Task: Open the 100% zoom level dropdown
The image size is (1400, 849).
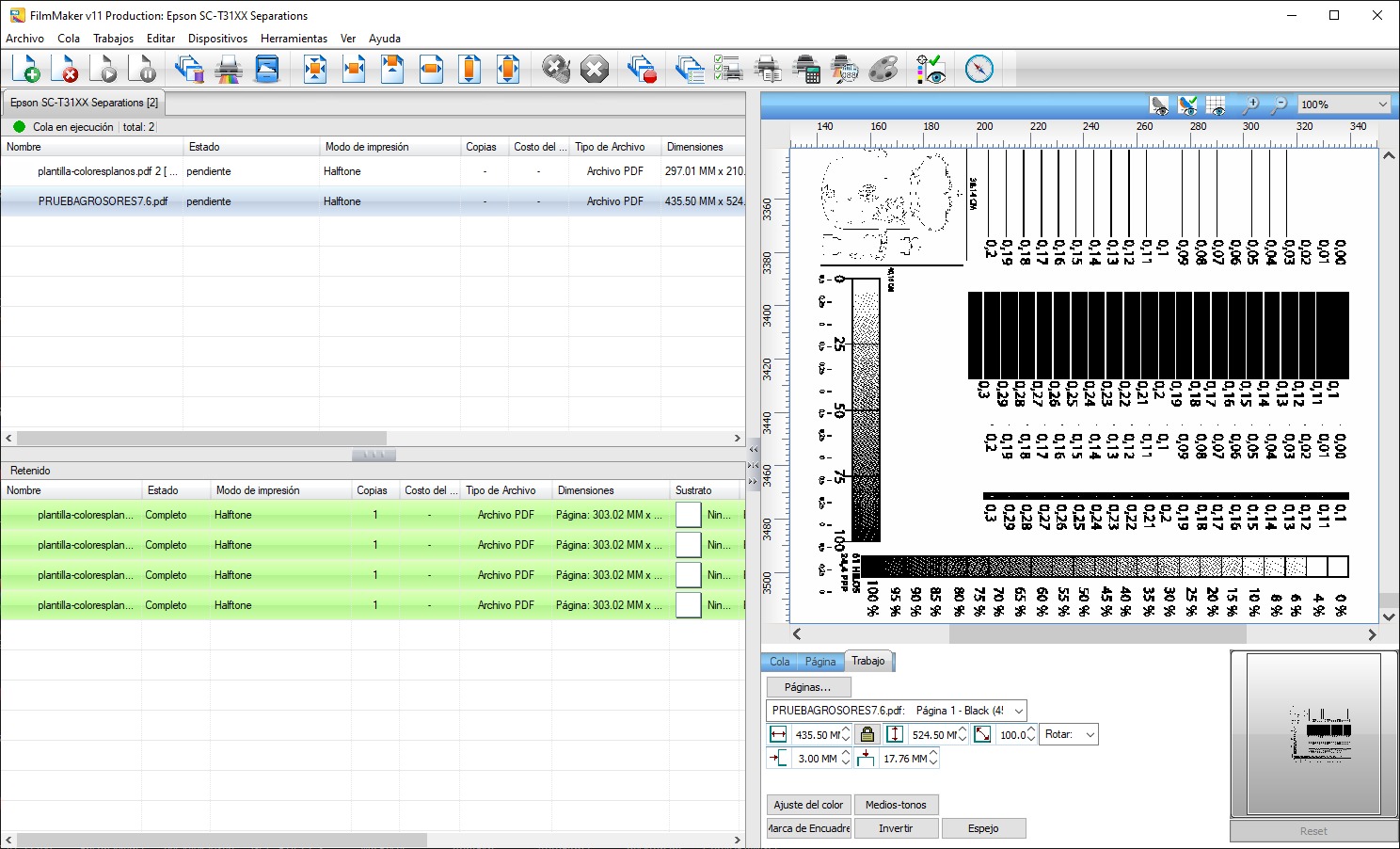Action: [1344, 104]
